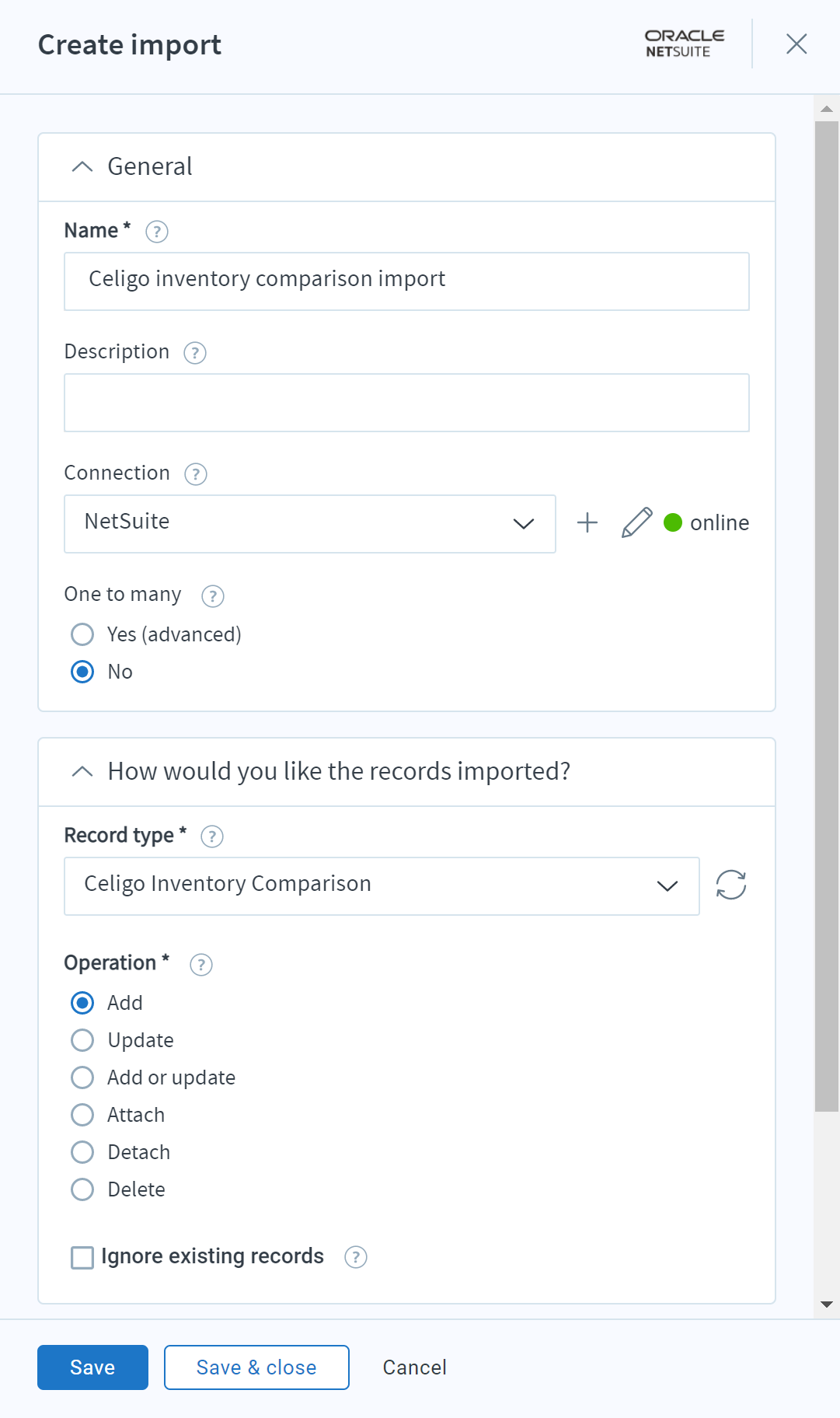This screenshot has width=840, height=1418.
Task: Refresh the record type list
Action: coord(730,885)
